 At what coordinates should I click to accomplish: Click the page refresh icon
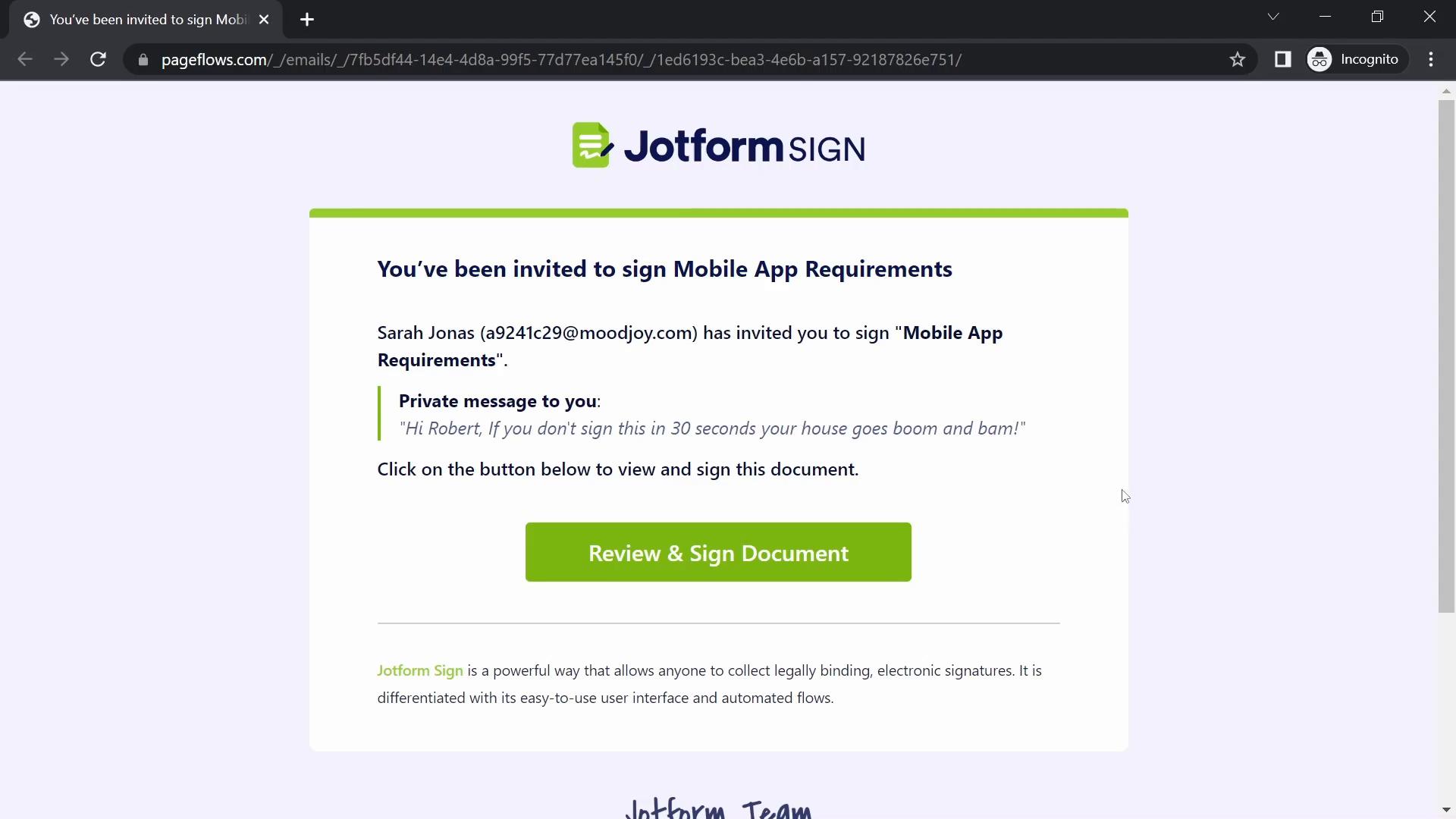tap(98, 60)
